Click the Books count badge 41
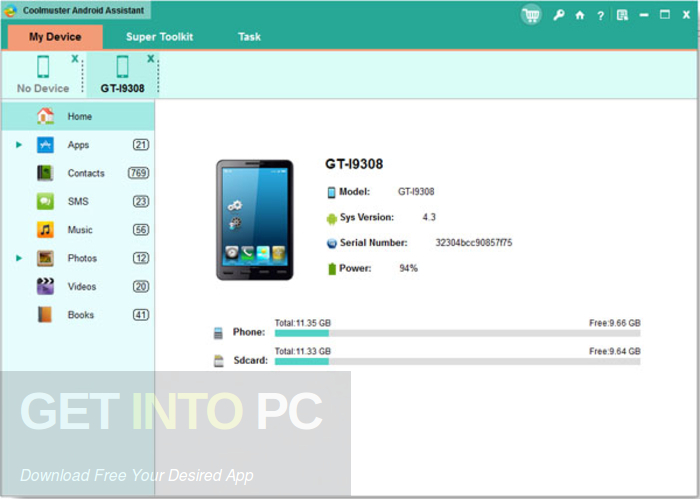The image size is (700, 499). point(141,315)
